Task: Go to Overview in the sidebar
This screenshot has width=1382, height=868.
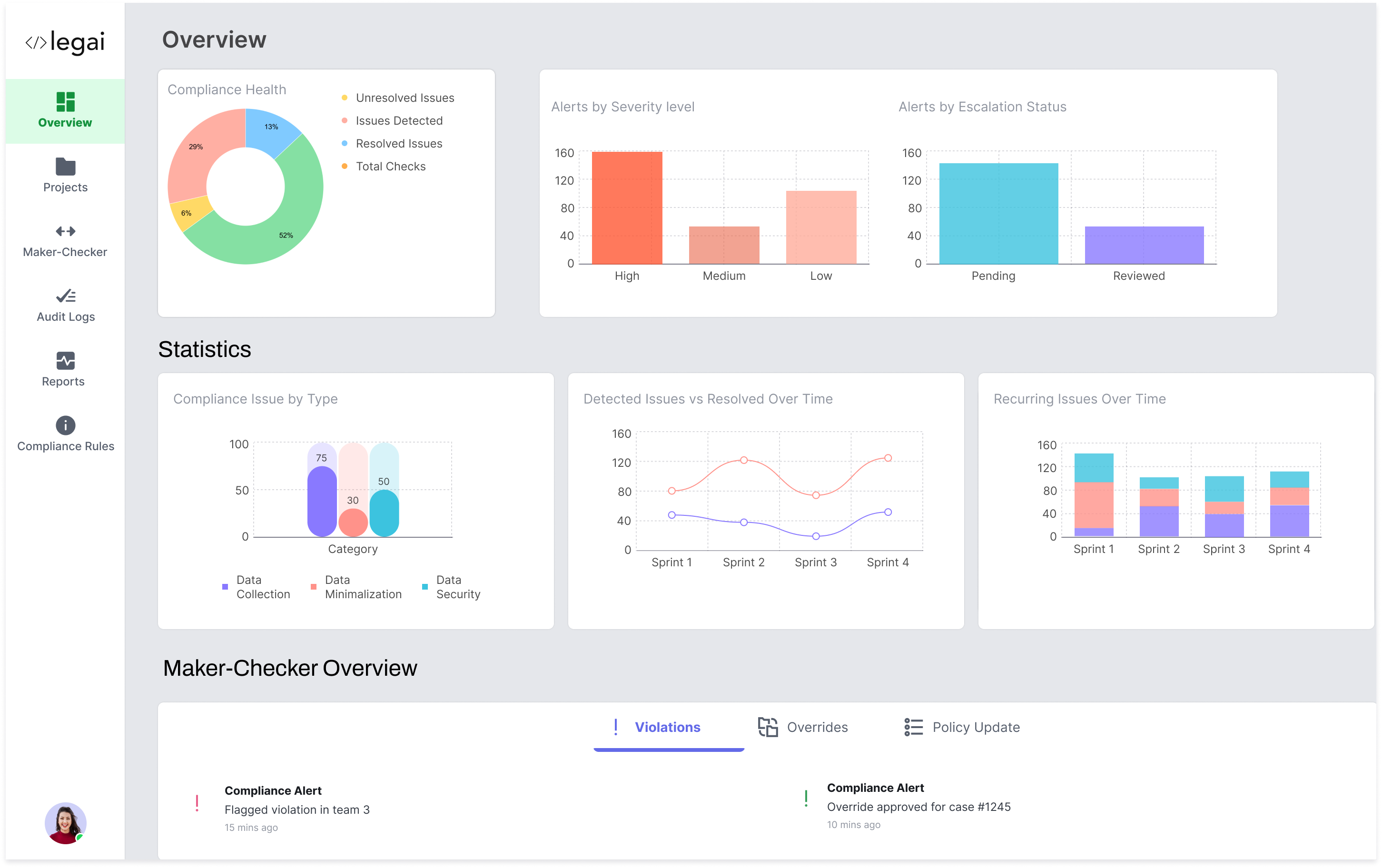Action: (x=65, y=111)
